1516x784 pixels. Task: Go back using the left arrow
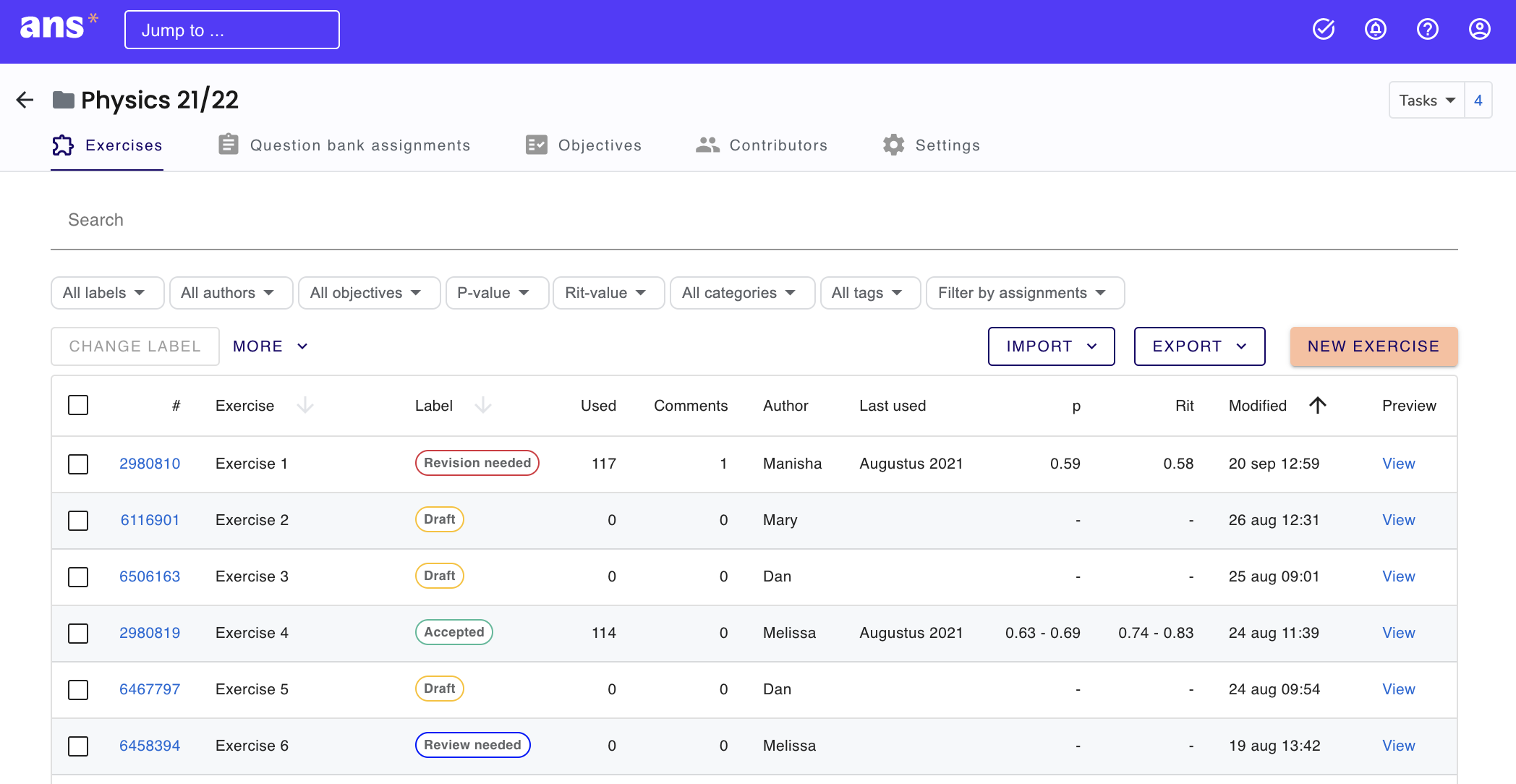25,100
